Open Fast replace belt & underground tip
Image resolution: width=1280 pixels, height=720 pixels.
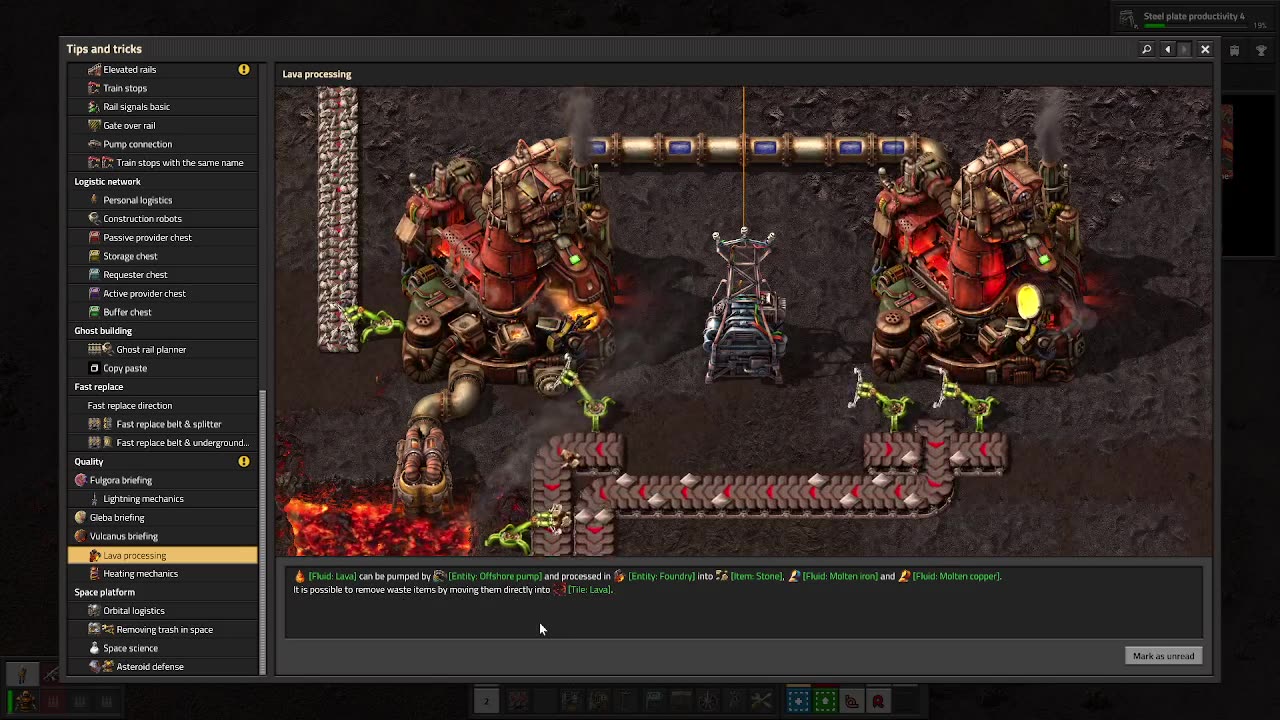(x=162, y=443)
